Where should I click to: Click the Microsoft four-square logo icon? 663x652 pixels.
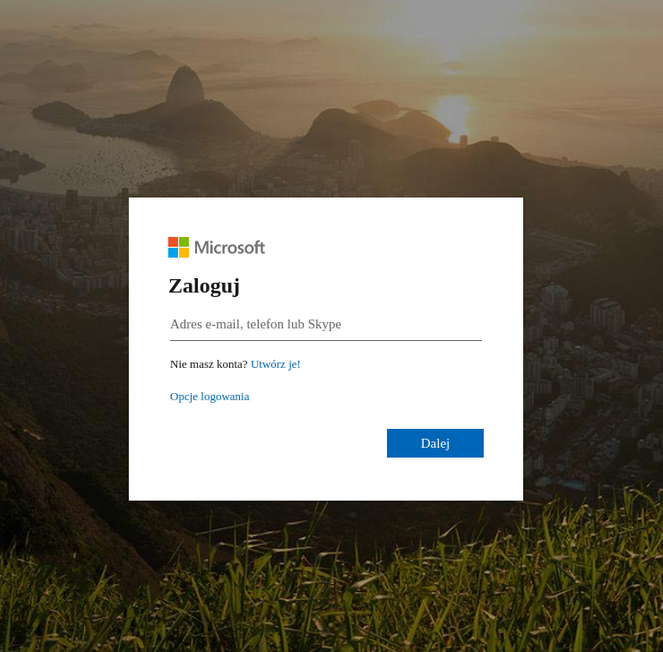pos(178,247)
